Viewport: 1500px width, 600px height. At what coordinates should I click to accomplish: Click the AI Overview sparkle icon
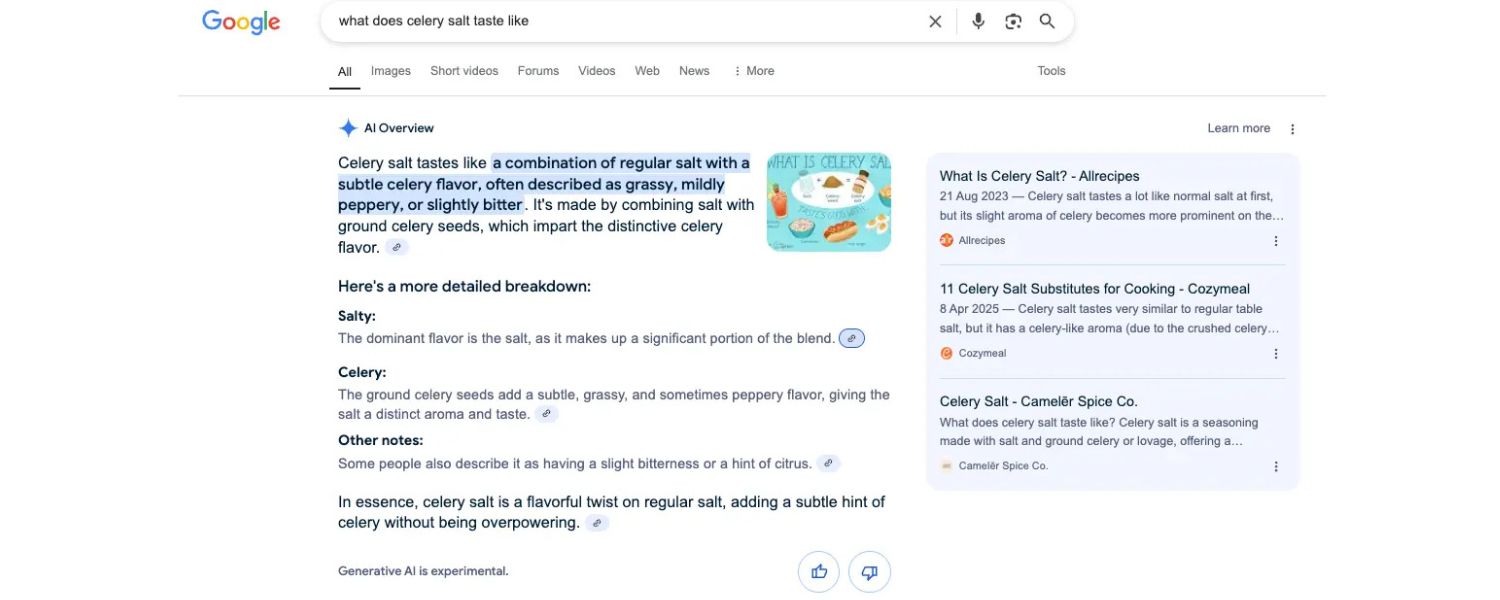tap(347, 127)
